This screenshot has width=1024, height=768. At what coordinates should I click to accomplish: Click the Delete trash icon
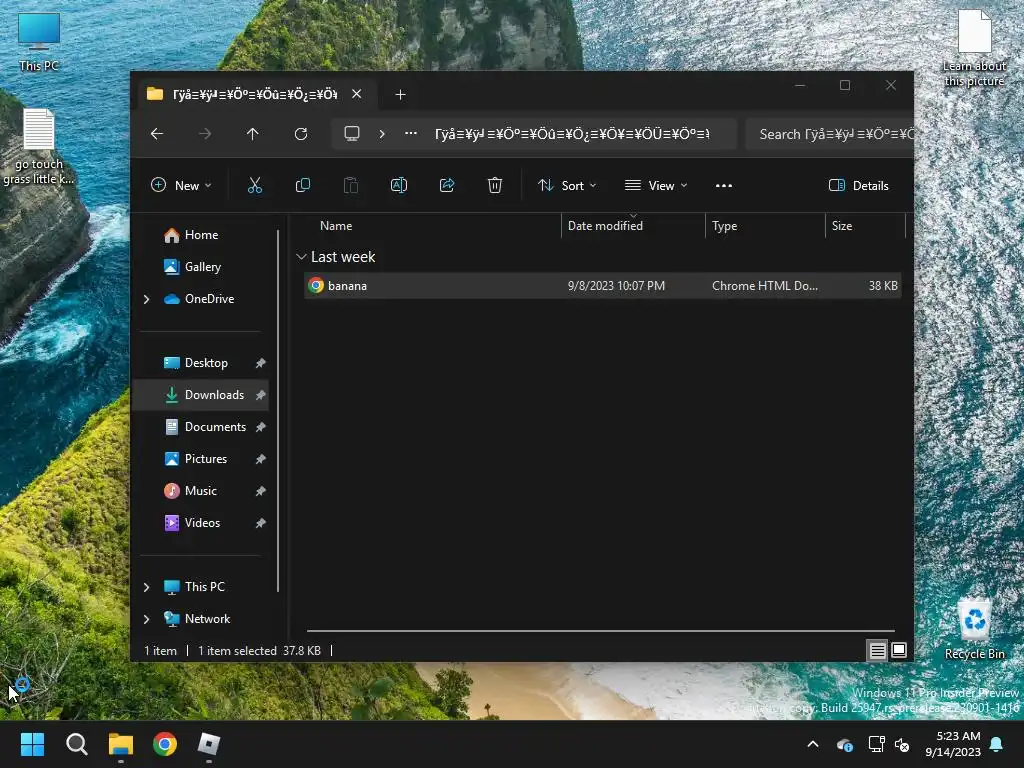click(495, 185)
